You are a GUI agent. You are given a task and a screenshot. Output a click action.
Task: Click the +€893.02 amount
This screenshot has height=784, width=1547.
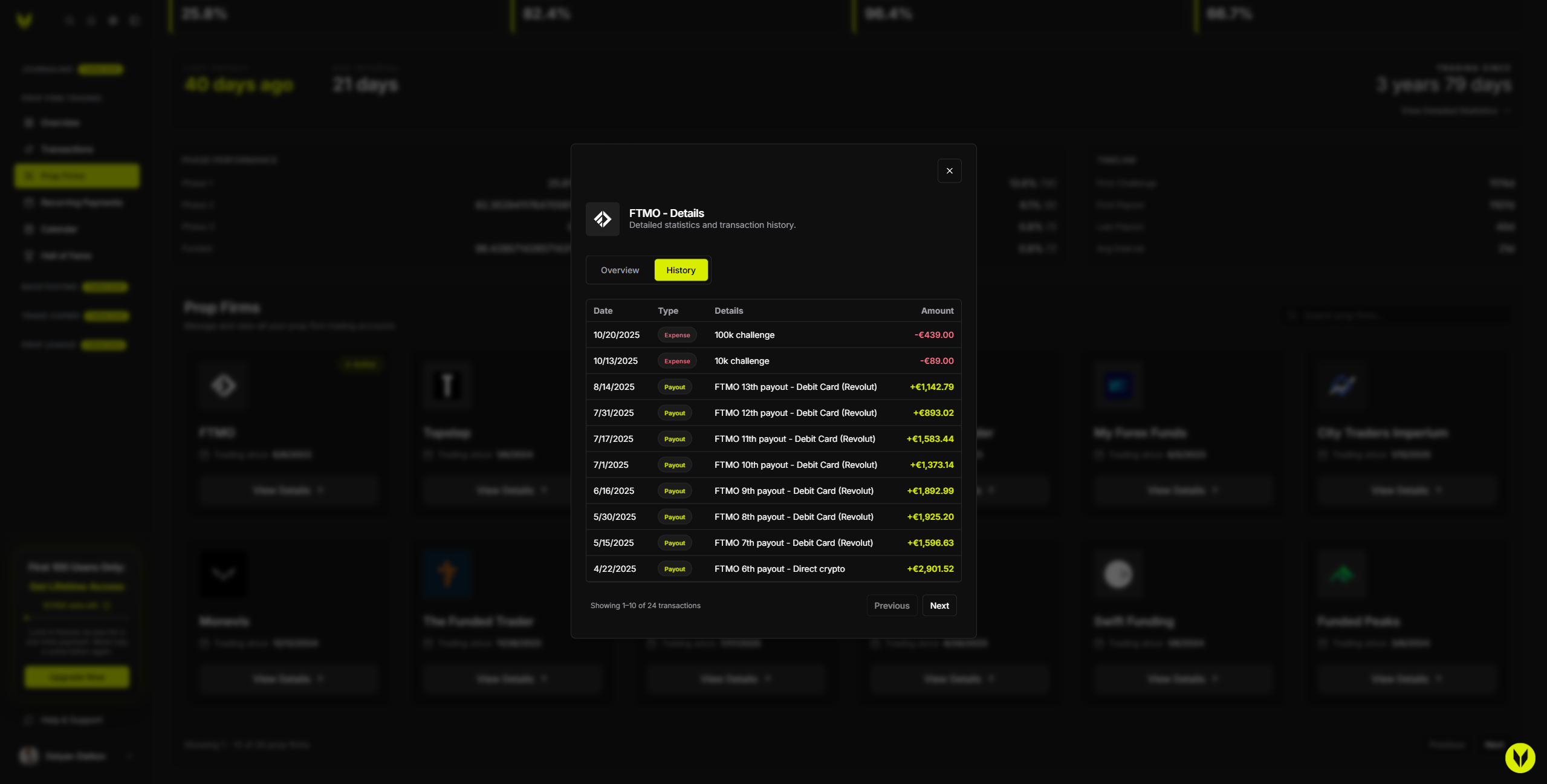(x=933, y=413)
